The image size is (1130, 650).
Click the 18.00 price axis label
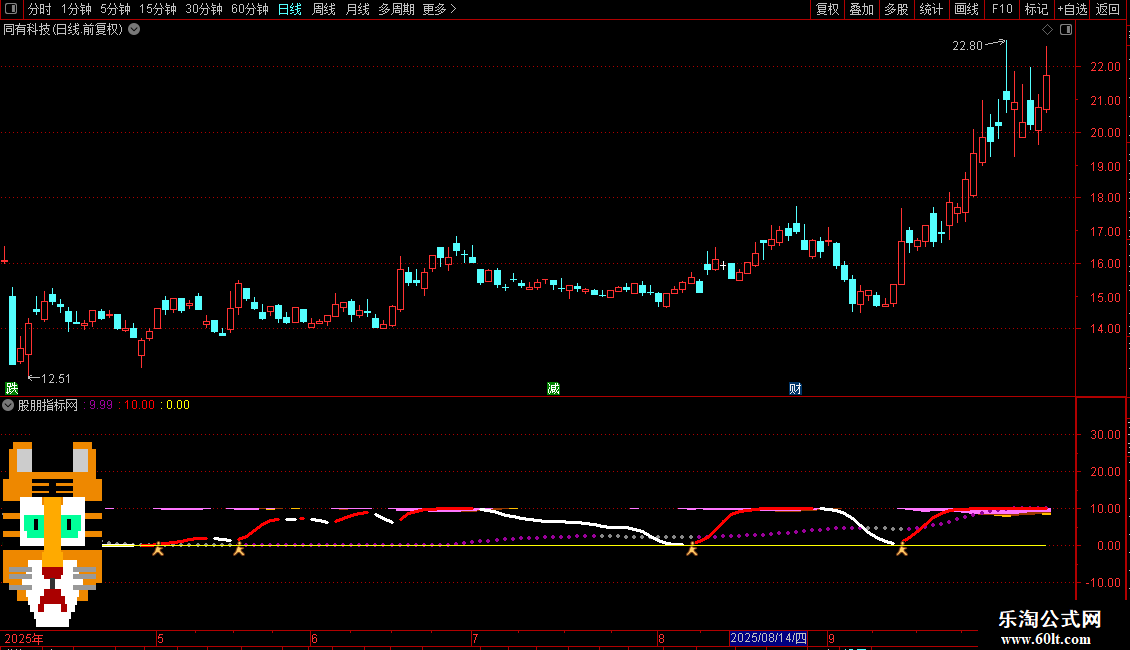coord(1105,197)
